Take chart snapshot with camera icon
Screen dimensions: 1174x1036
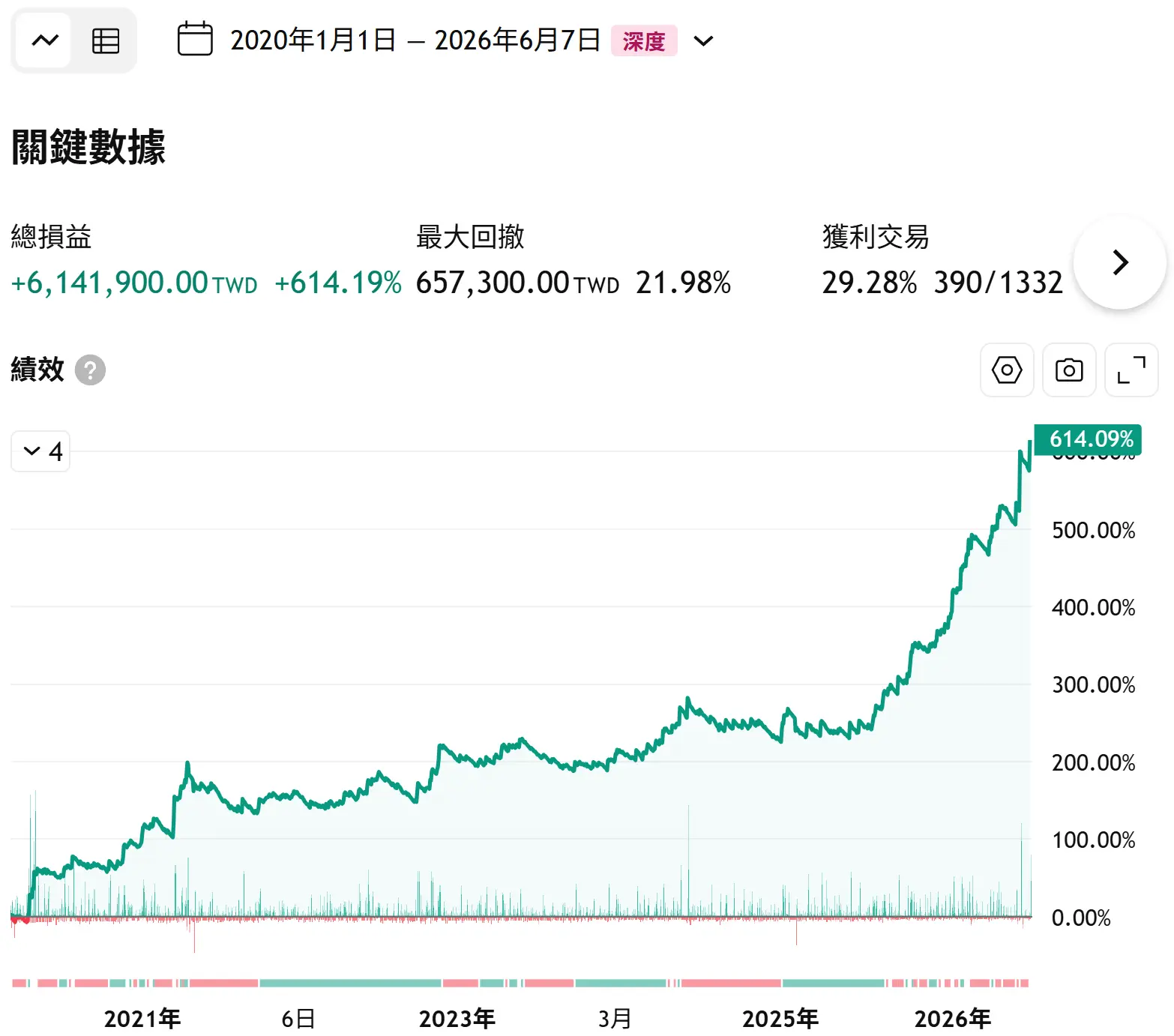click(x=1069, y=370)
